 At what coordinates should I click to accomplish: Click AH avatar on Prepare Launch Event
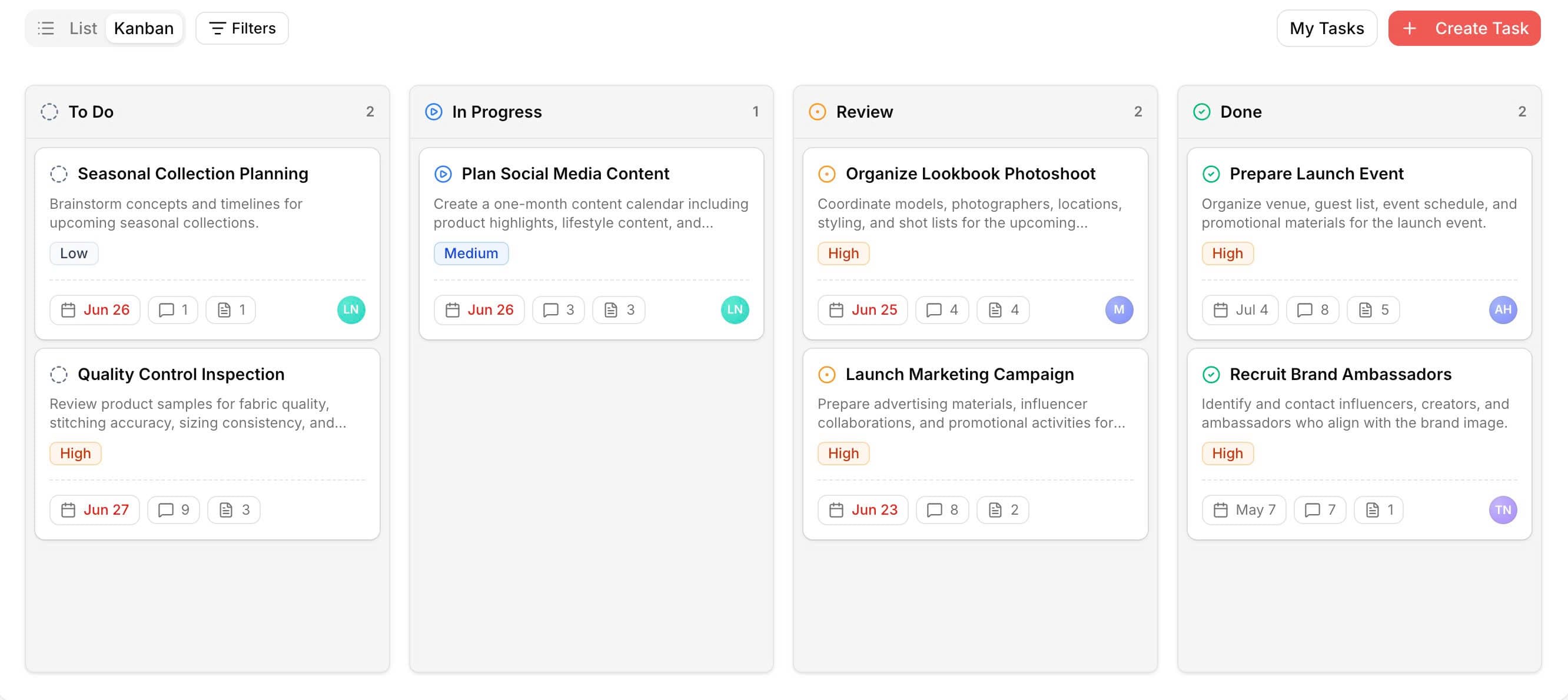pyautogui.click(x=1502, y=309)
